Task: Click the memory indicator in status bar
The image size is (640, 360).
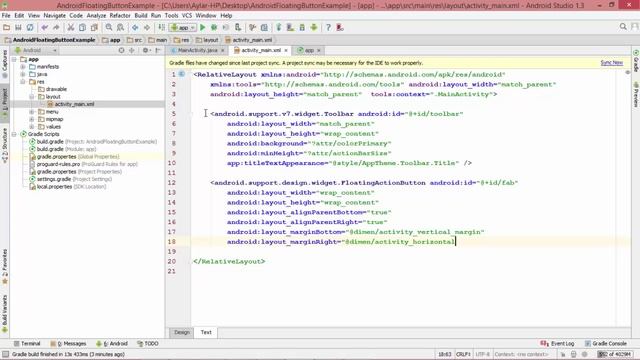Action: click(615, 354)
